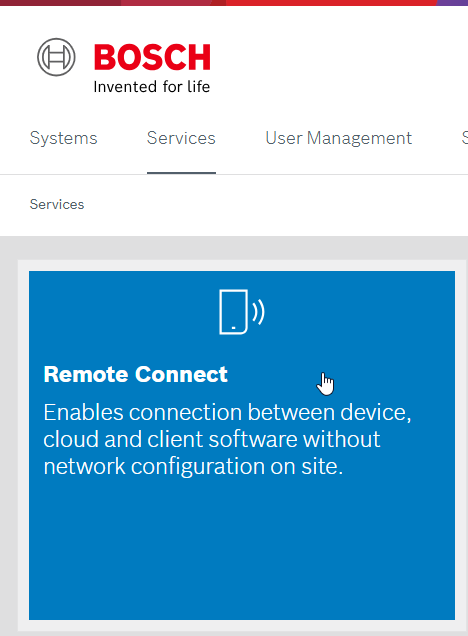Switch to User Management tab

339,138
